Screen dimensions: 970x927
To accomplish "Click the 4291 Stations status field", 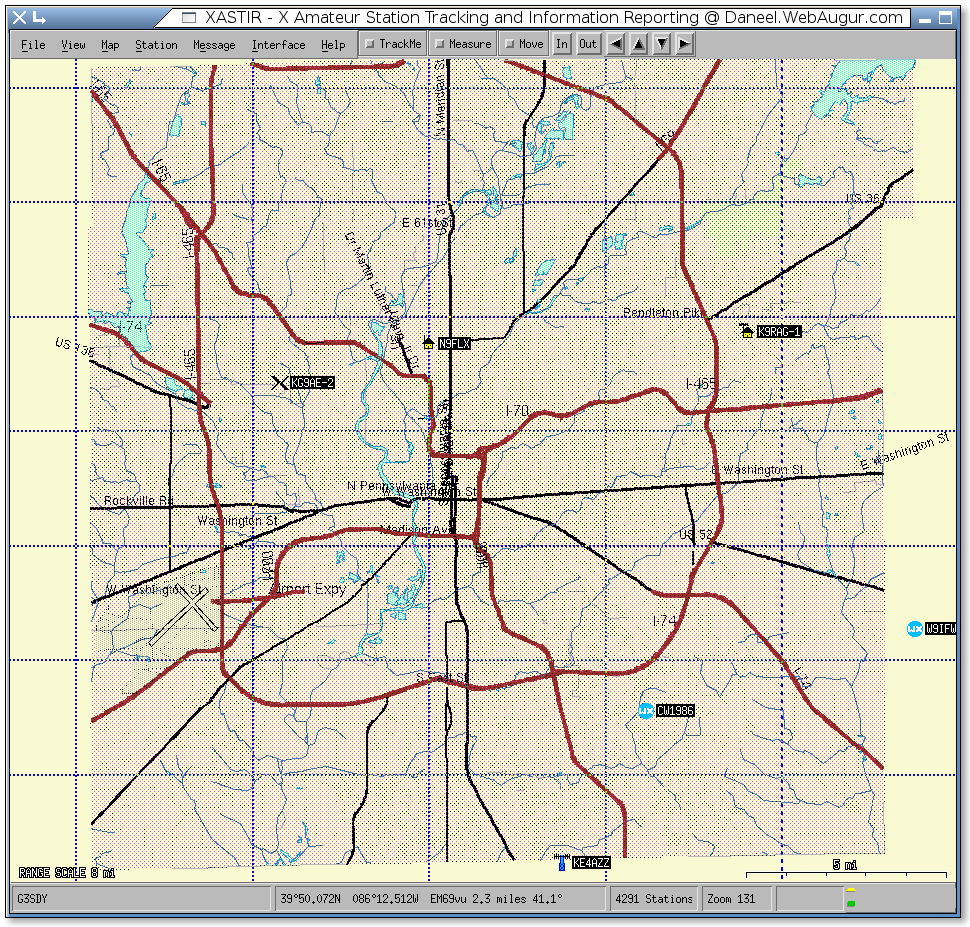I will pyautogui.click(x=654, y=899).
